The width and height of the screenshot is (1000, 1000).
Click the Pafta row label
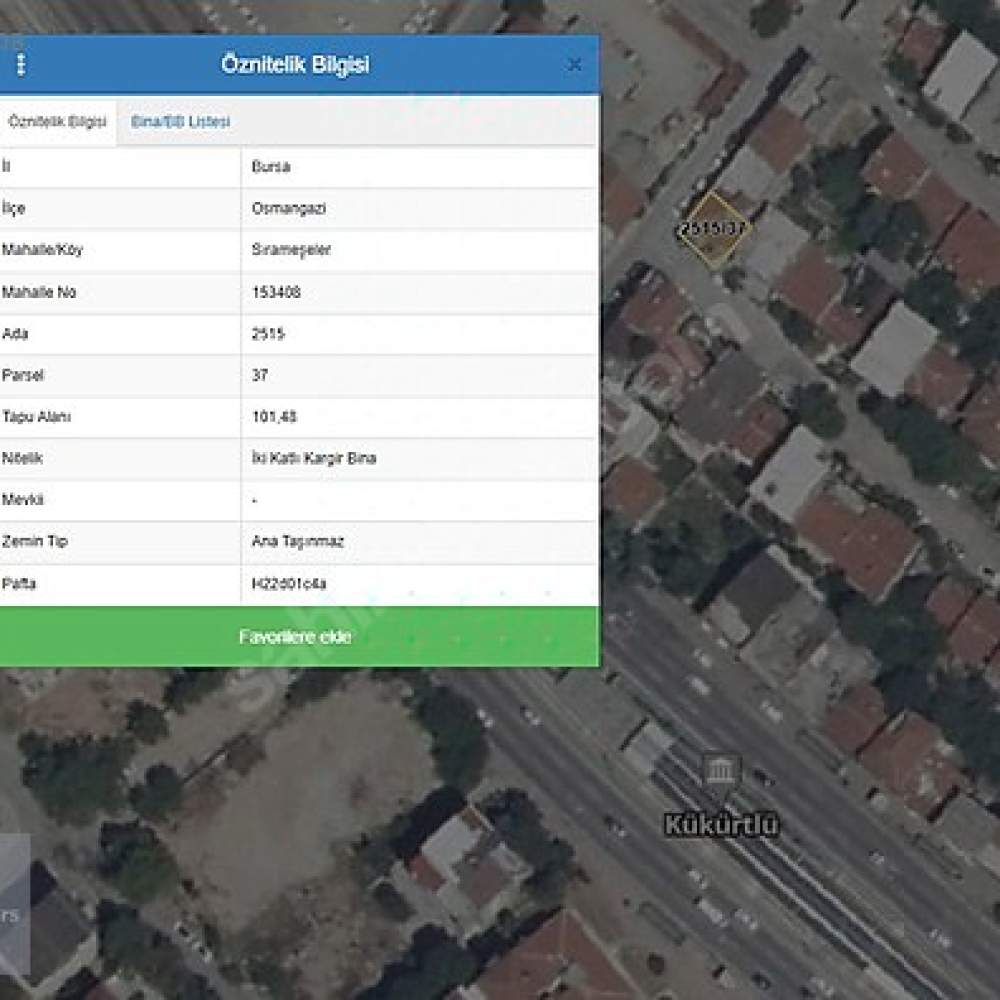pyautogui.click(x=18, y=584)
